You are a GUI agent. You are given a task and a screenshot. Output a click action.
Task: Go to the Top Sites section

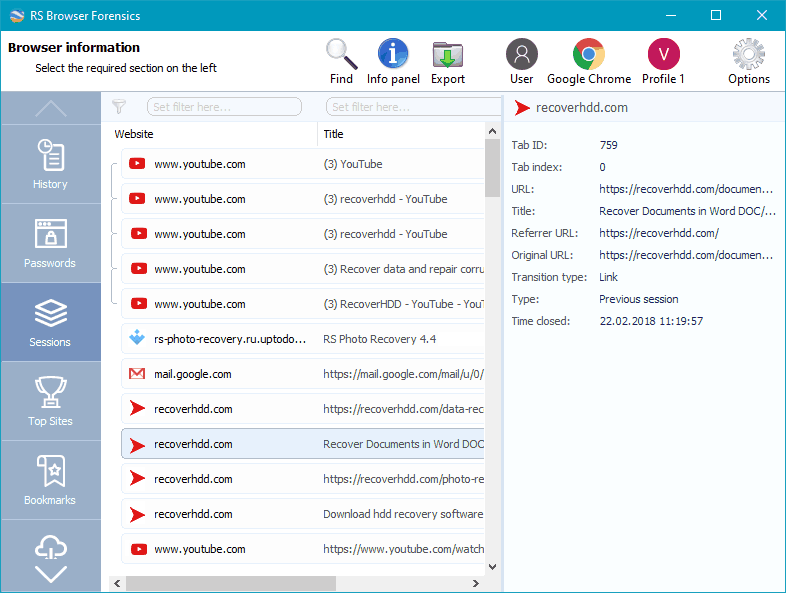click(x=50, y=401)
